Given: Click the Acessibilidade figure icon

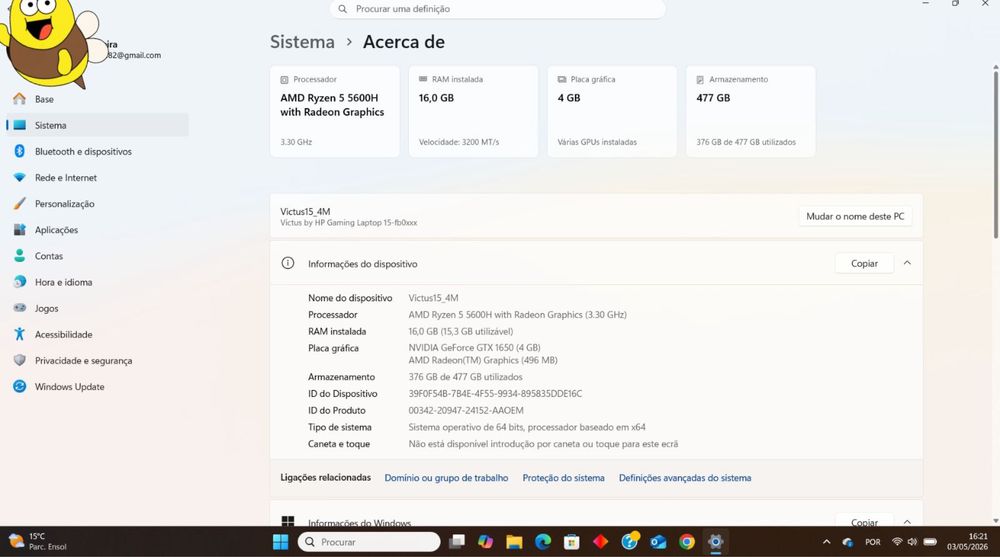Looking at the screenshot, I should click(20, 334).
